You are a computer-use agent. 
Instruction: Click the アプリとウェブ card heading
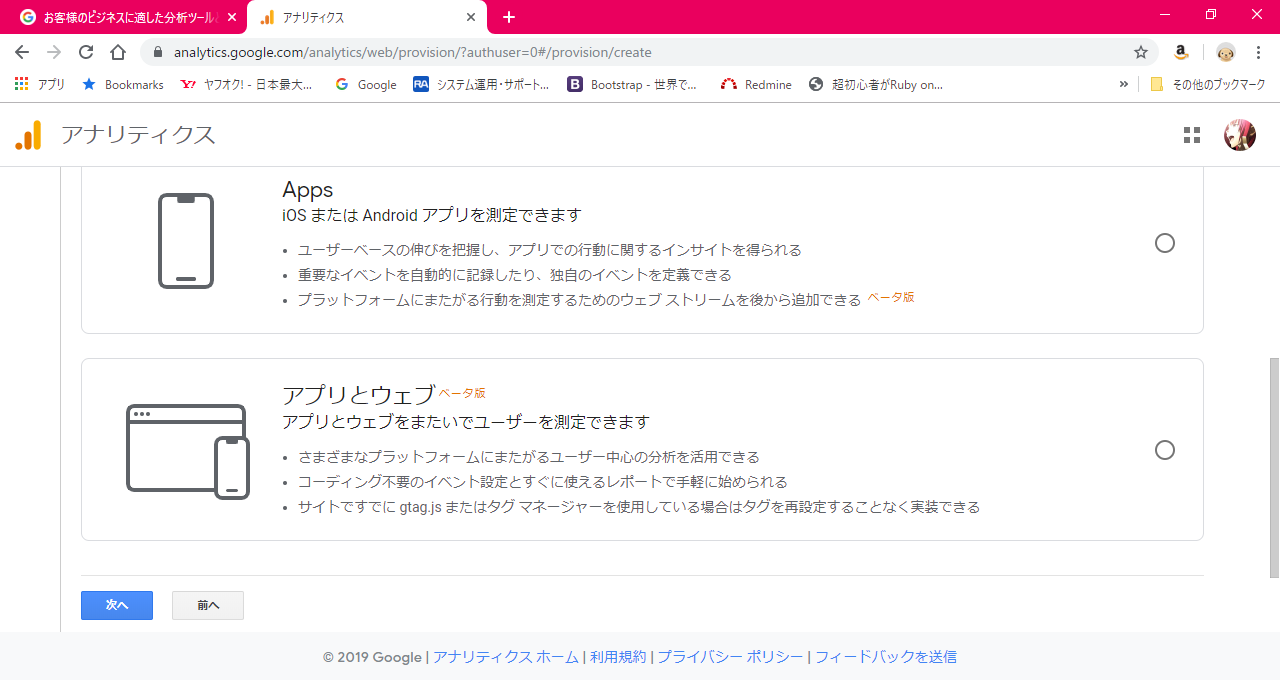coord(359,395)
